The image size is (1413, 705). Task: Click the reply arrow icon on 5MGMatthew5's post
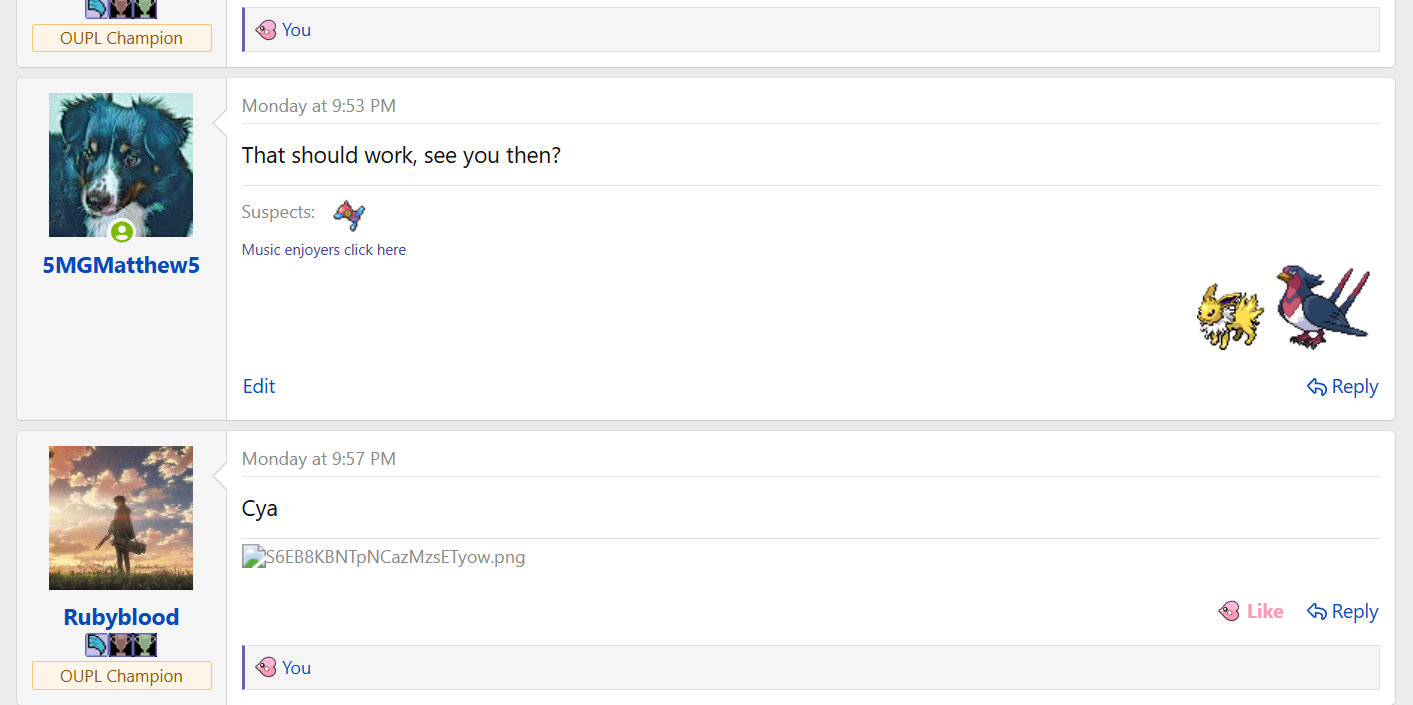(x=1317, y=386)
